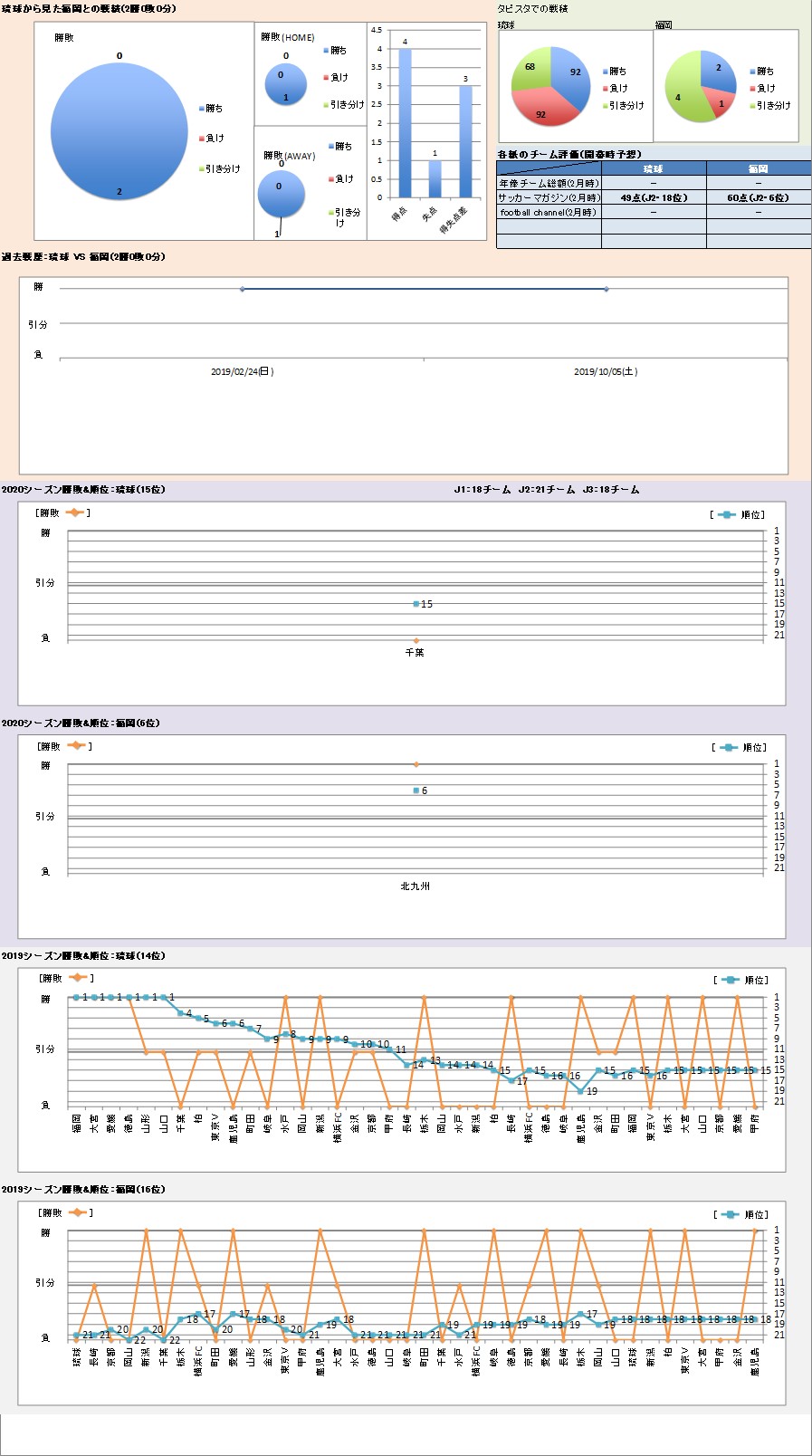812x1456 pixels.
Task: Click the 勝ち legend beside the 琉球 stadium pie
Action: tap(615, 71)
